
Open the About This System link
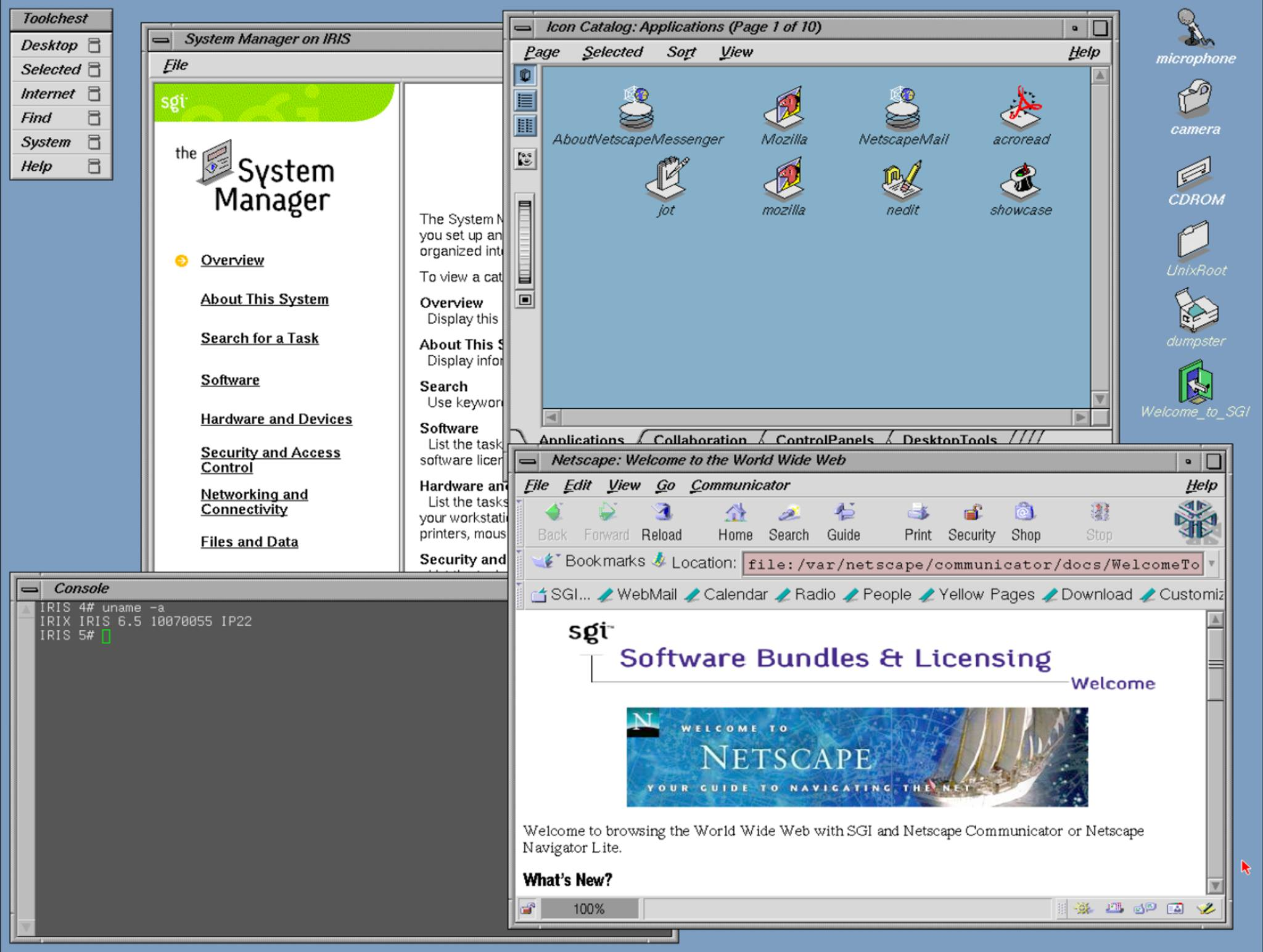point(264,299)
